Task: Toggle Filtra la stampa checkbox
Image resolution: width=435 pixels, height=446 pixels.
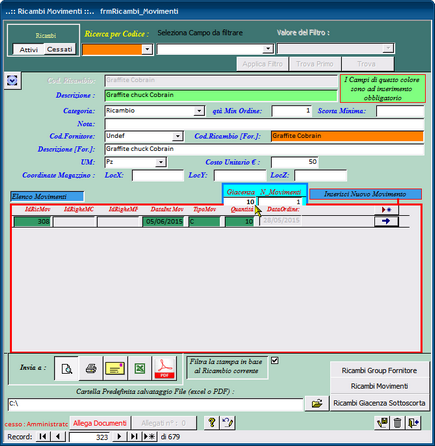Action: click(x=275, y=360)
